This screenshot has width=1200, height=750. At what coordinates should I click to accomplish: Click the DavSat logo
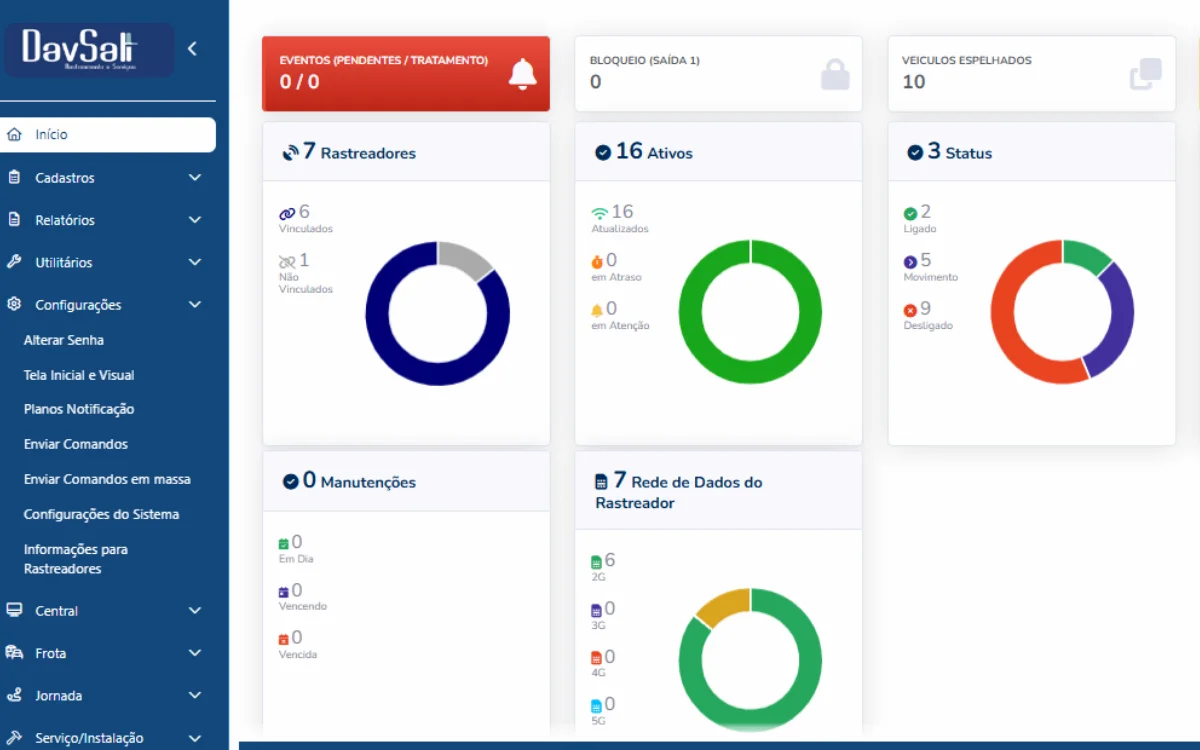(x=89, y=49)
